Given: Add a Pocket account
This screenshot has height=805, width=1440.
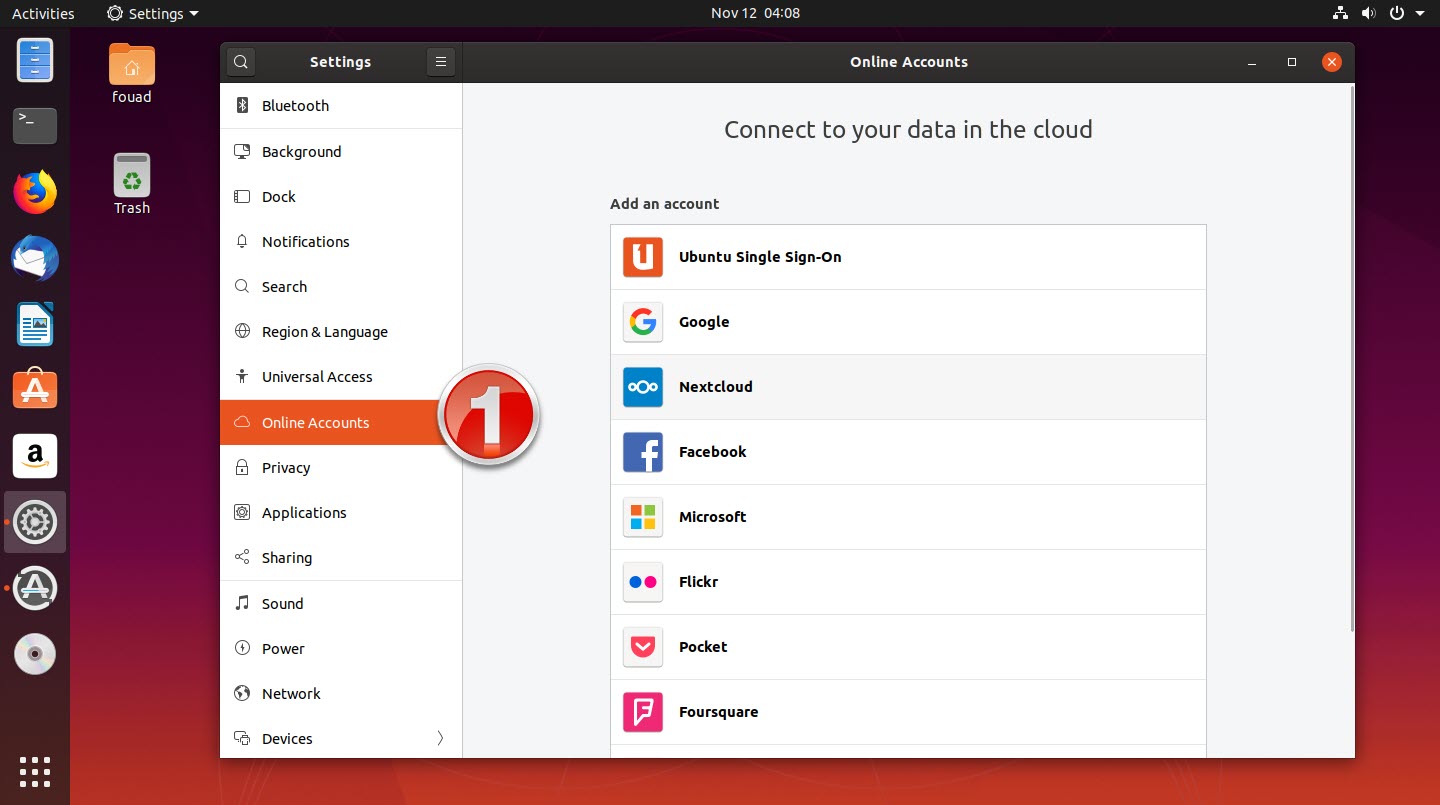Looking at the screenshot, I should (908, 647).
